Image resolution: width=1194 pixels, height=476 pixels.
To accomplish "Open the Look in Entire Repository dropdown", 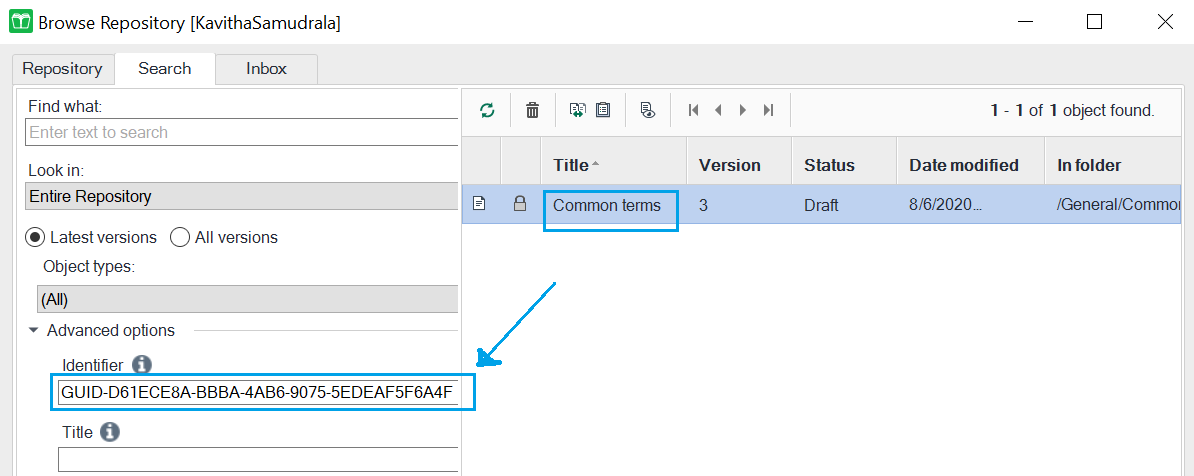I will click(241, 196).
